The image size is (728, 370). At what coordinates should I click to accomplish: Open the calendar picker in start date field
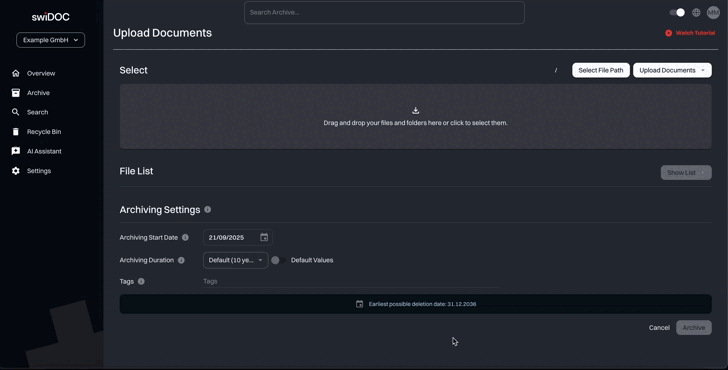[x=264, y=237]
